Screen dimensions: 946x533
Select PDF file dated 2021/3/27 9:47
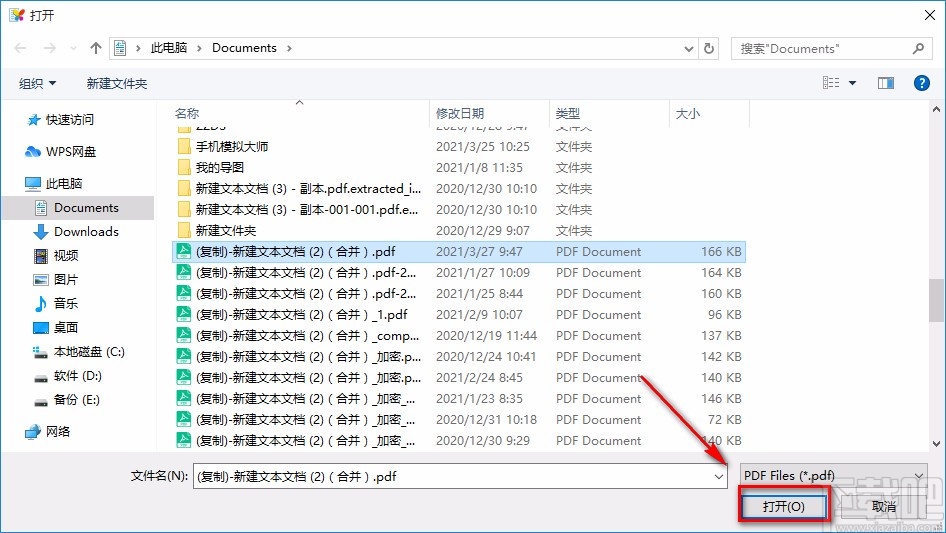(x=459, y=252)
